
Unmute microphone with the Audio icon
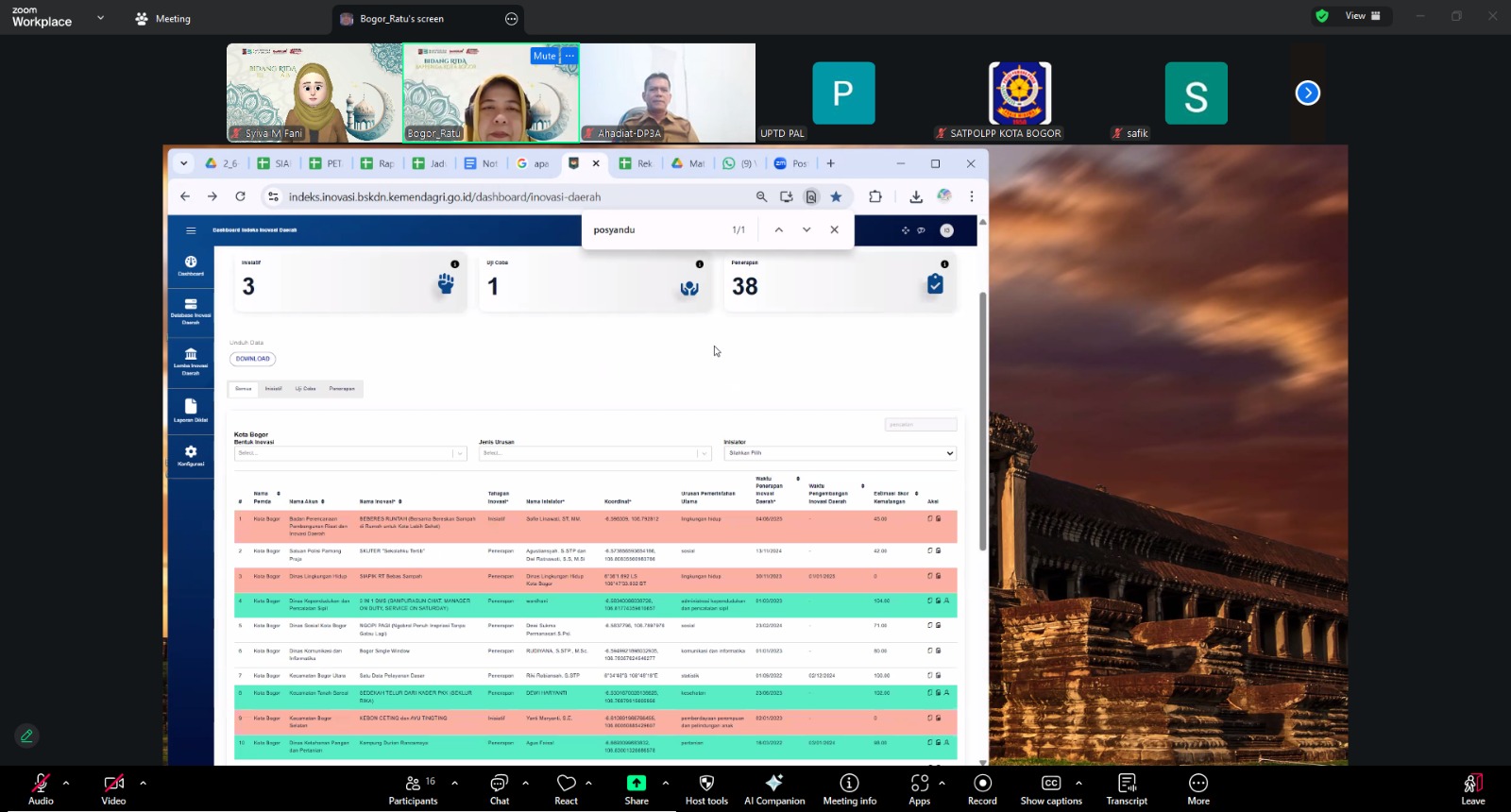[41, 784]
